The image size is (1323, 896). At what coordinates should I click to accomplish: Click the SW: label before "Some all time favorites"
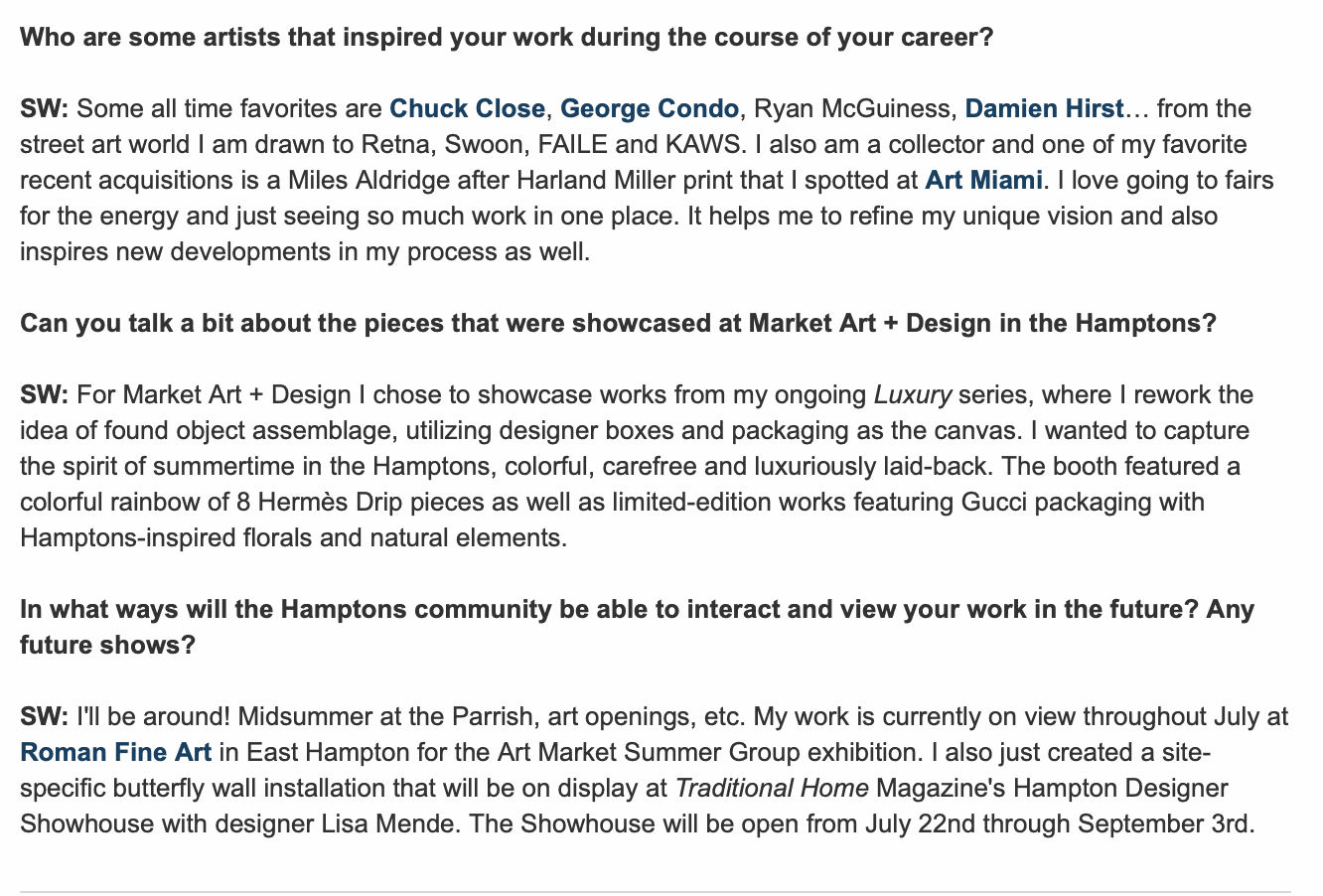(x=44, y=108)
